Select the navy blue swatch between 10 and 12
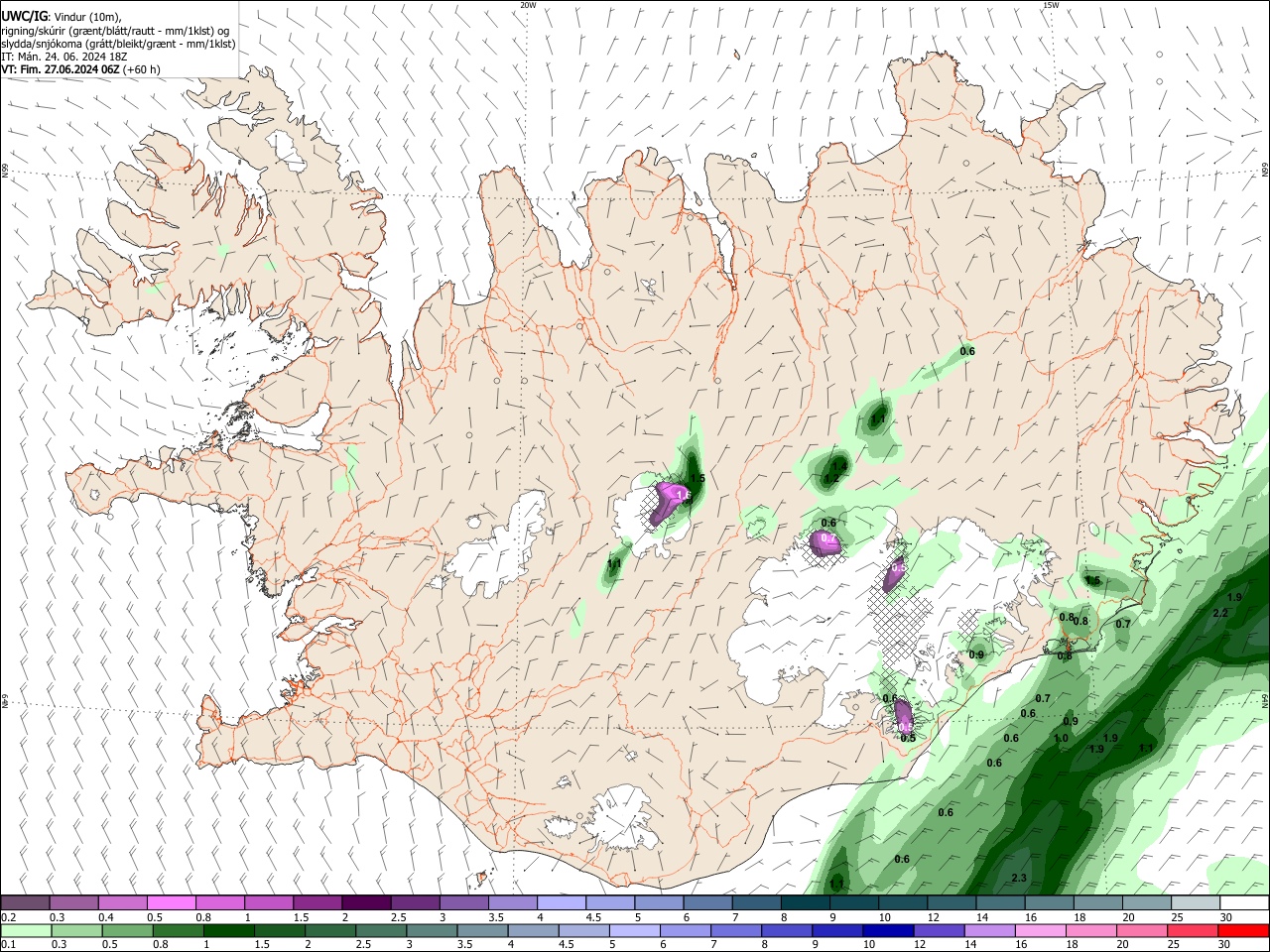 (886, 930)
